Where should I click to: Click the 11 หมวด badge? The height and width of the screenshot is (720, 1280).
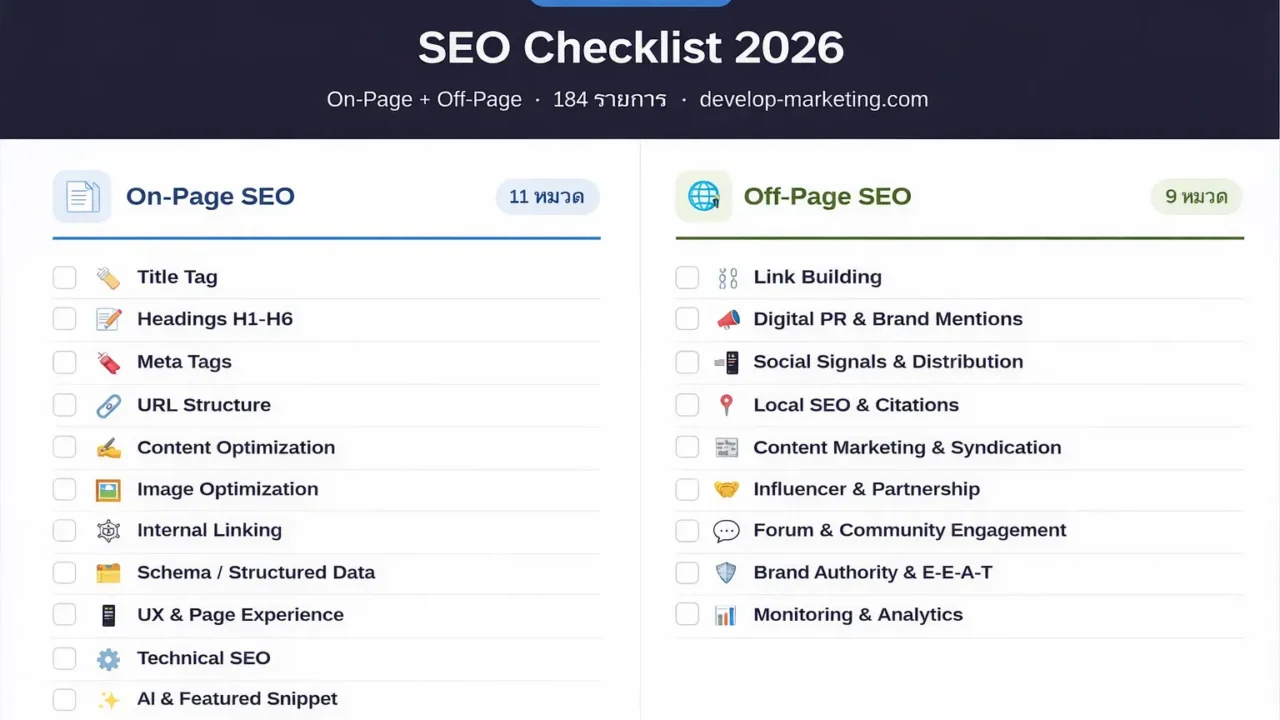tap(547, 197)
